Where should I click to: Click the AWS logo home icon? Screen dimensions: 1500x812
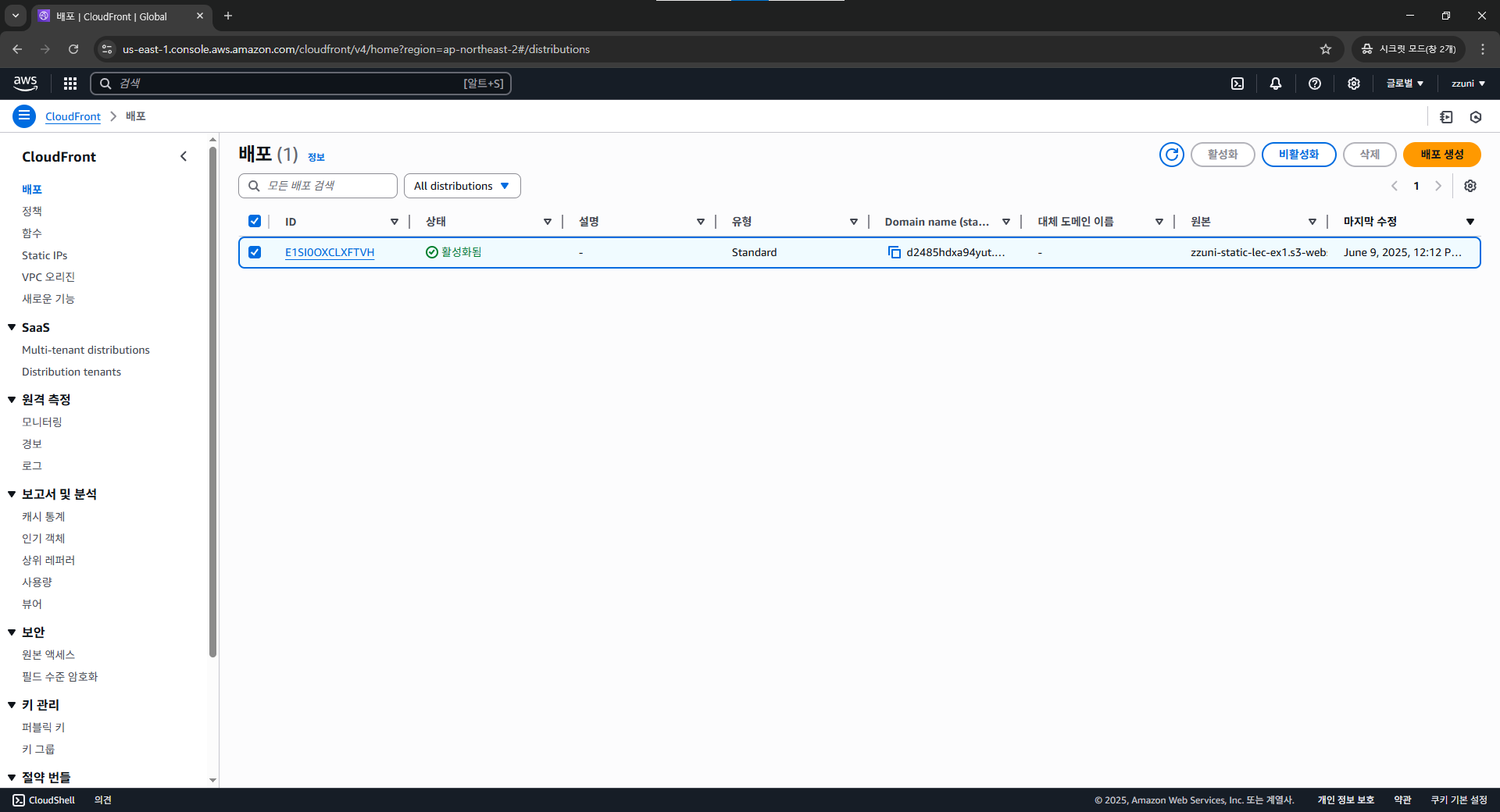(25, 84)
